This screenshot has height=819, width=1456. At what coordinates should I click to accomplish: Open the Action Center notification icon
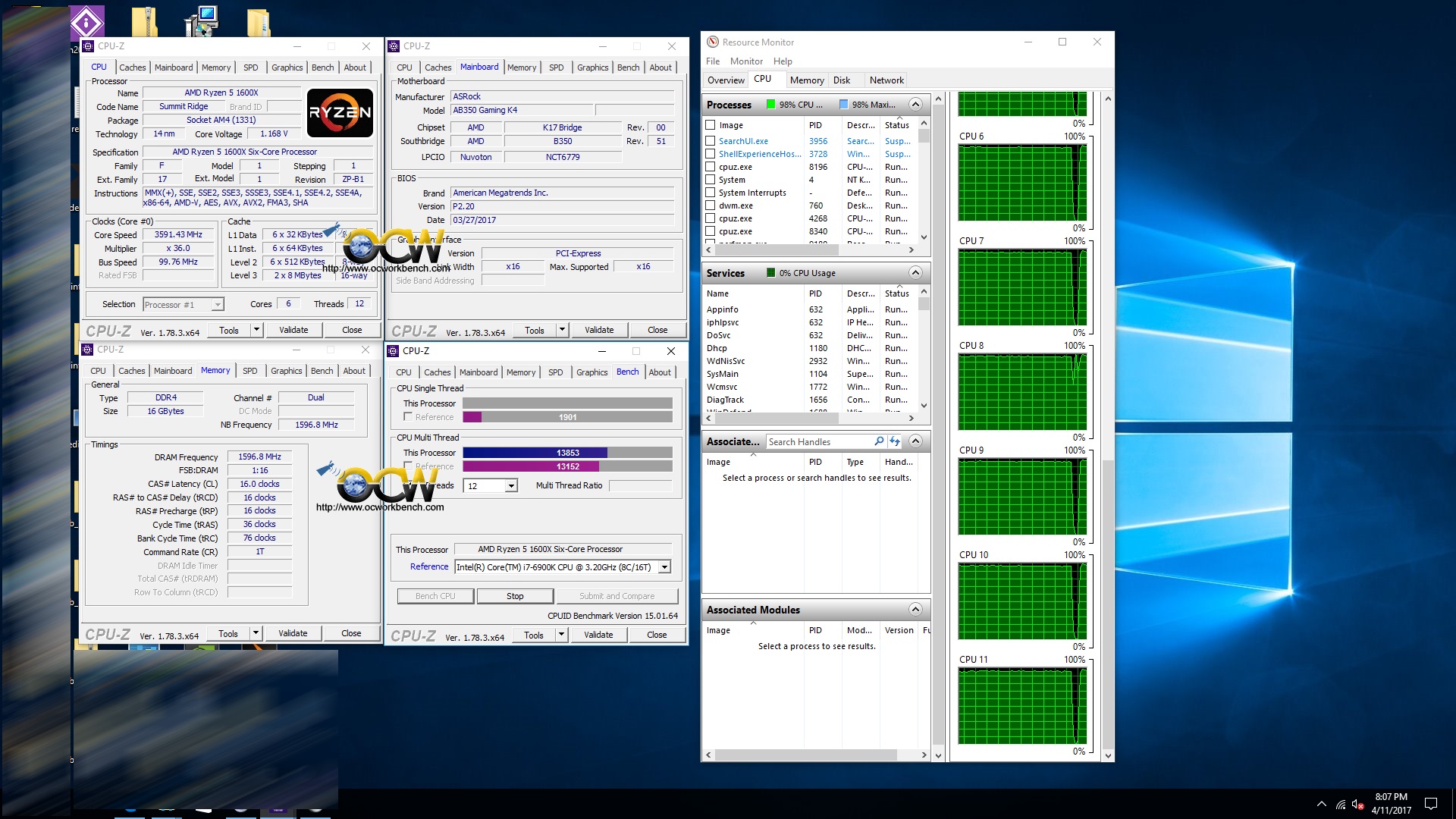pyautogui.click(x=1431, y=804)
